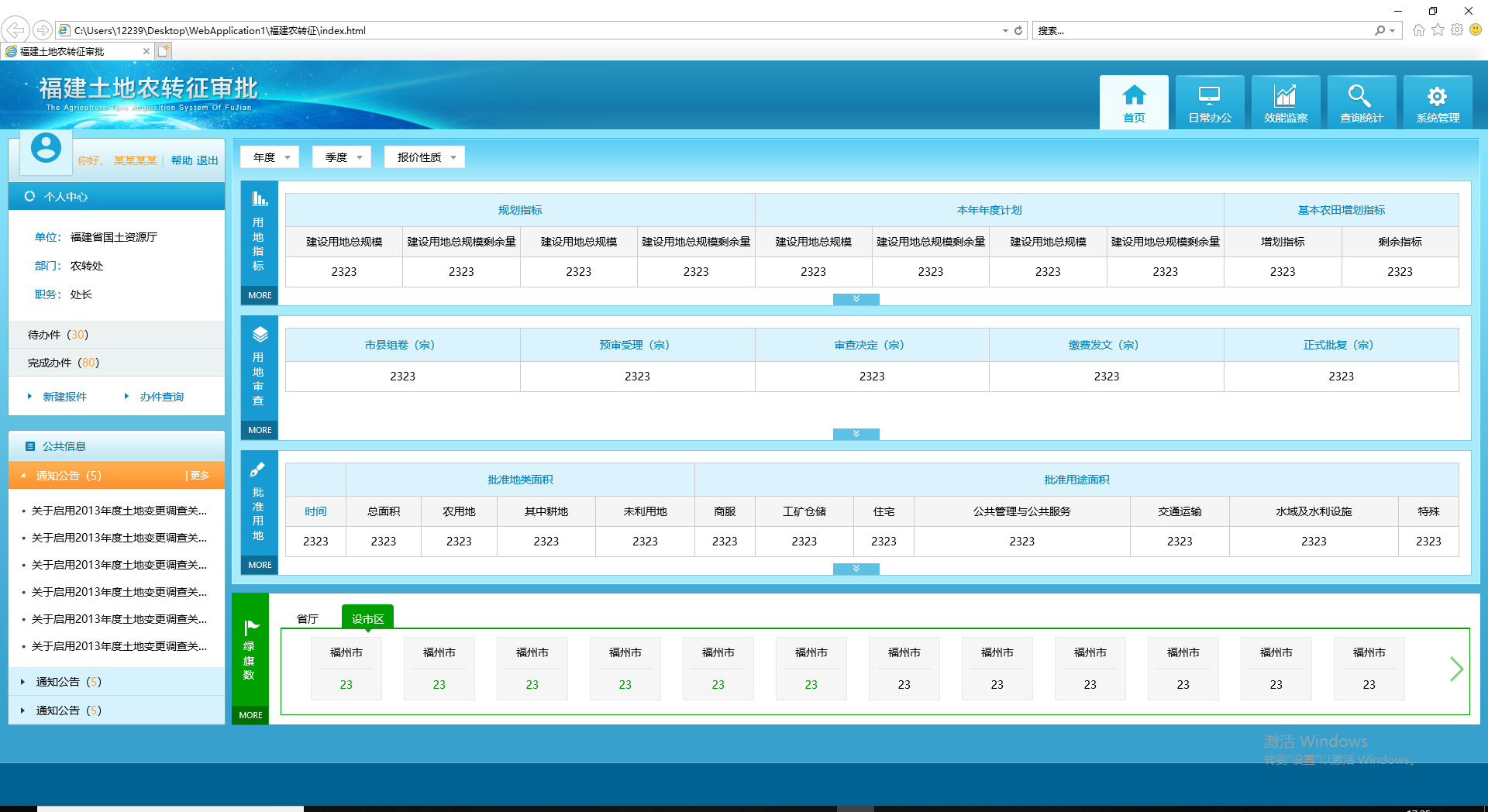Open the 新建报件 link
This screenshot has width=1488, height=812.
(x=65, y=397)
